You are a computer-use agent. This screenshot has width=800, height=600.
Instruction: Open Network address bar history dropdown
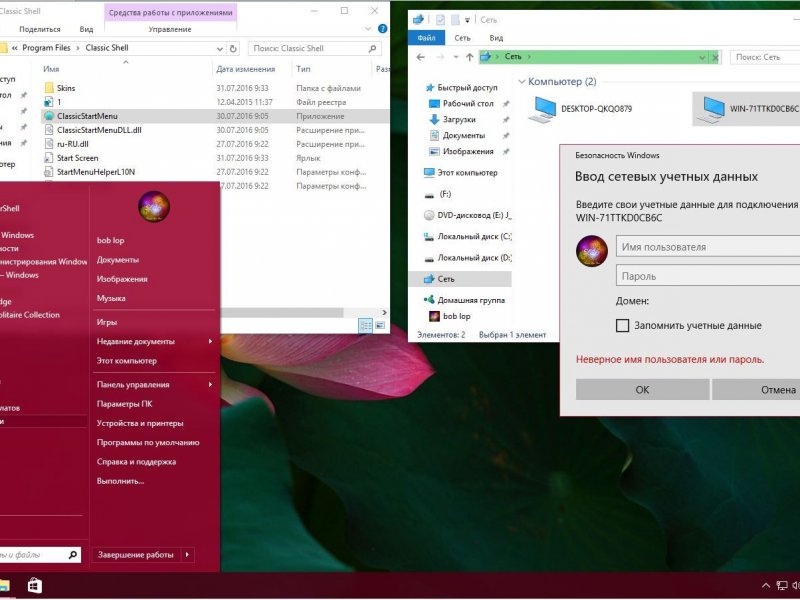coord(703,57)
